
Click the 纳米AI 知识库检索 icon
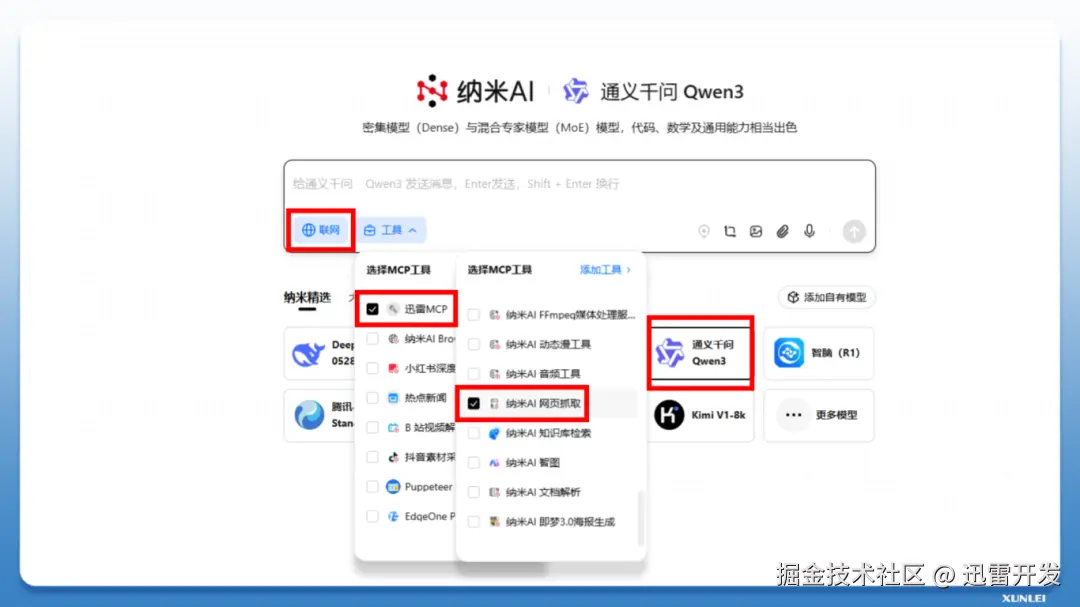point(495,433)
